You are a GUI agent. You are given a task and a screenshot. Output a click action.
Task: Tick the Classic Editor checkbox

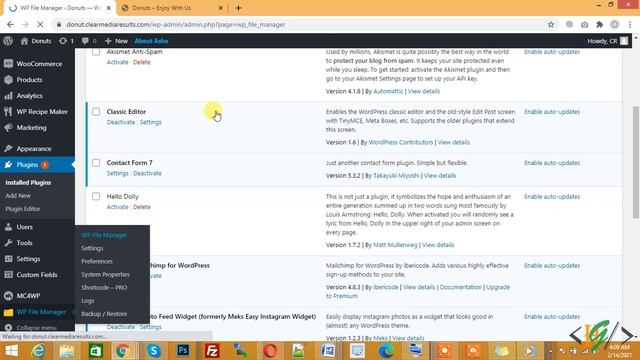click(96, 111)
